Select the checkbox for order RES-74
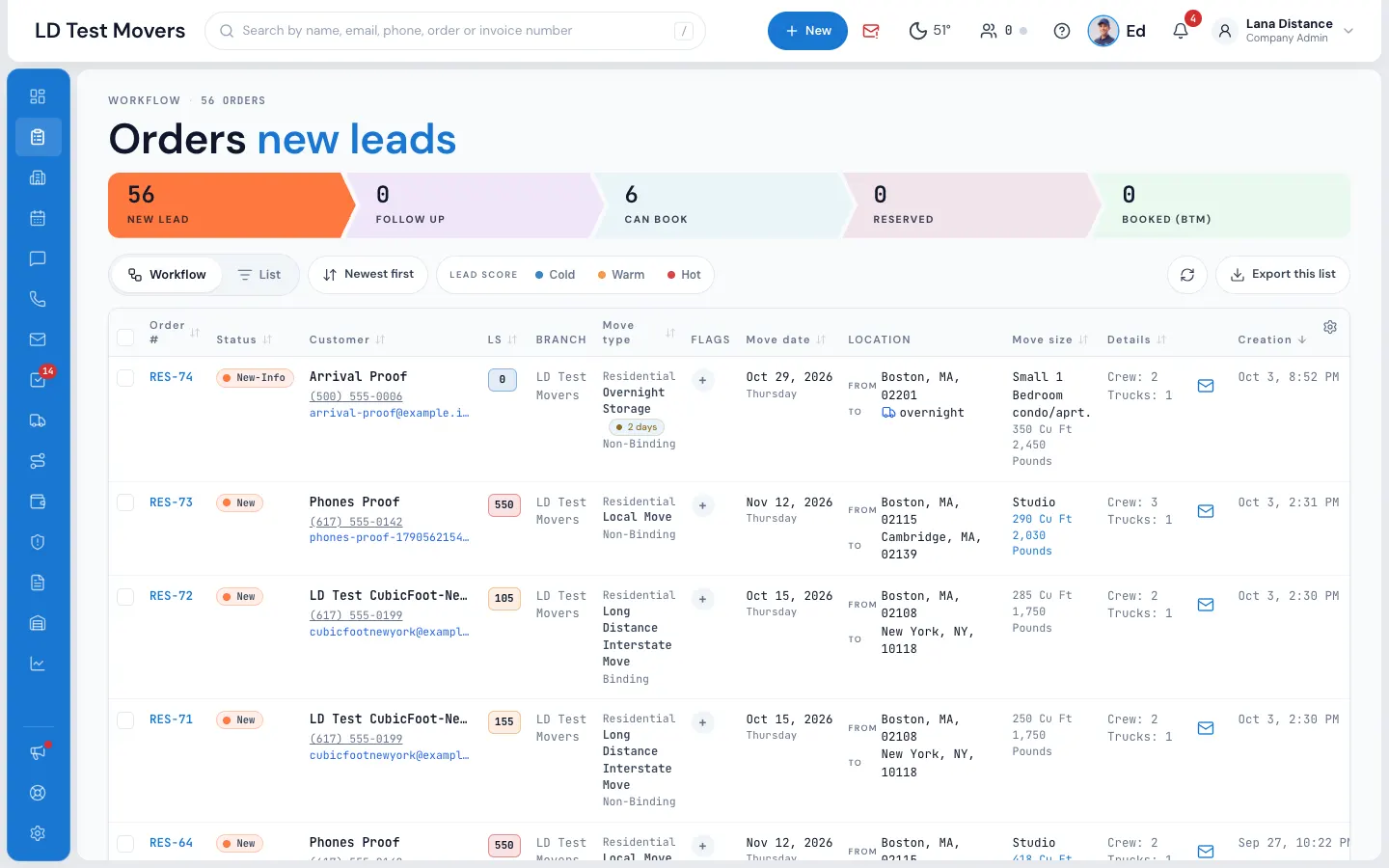The height and width of the screenshot is (868, 1389). tap(125, 378)
